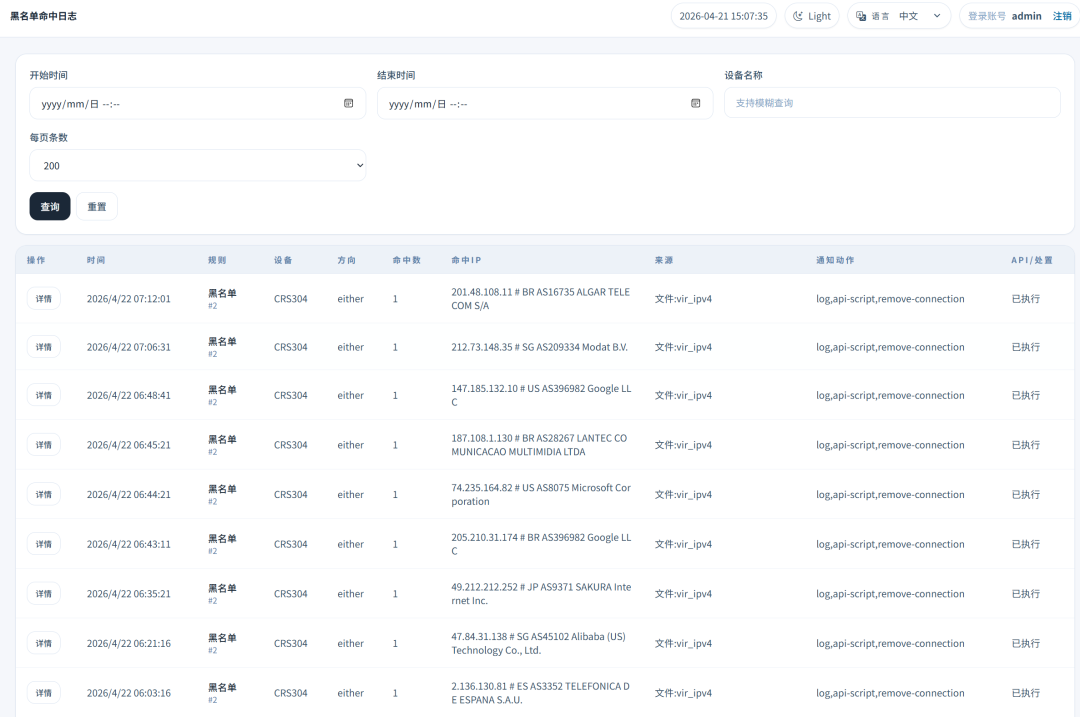Open 详情 for 06:35:21 entry
Image resolution: width=1080 pixels, height=717 pixels.
[x=43, y=593]
